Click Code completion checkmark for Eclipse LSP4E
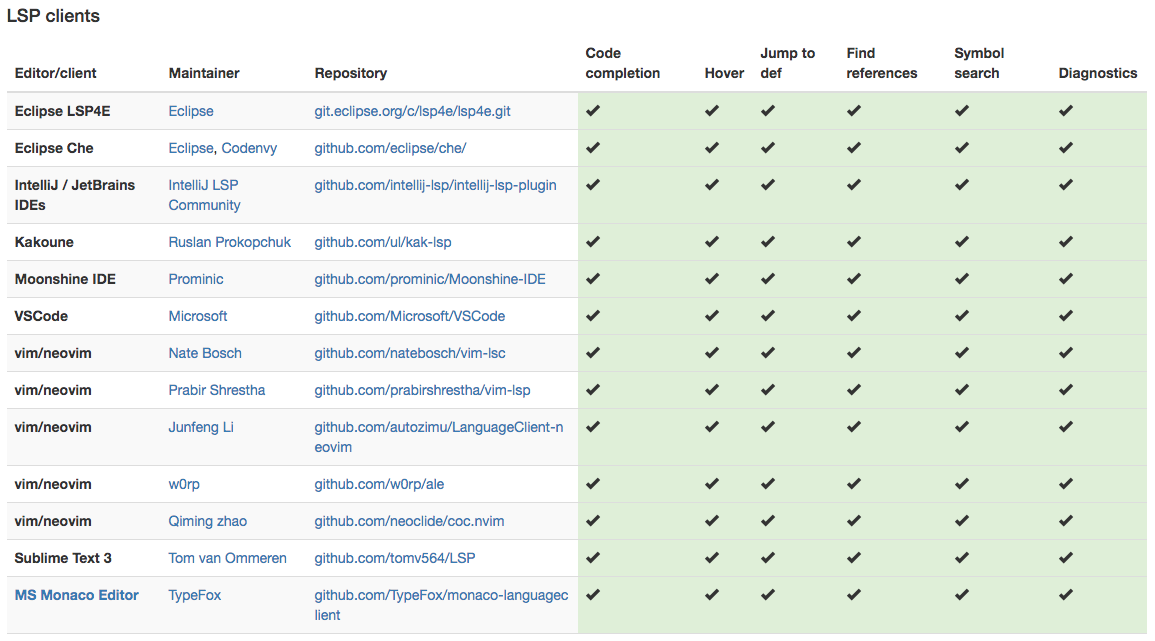Image resolution: width=1155 pixels, height=641 pixels. 593,111
